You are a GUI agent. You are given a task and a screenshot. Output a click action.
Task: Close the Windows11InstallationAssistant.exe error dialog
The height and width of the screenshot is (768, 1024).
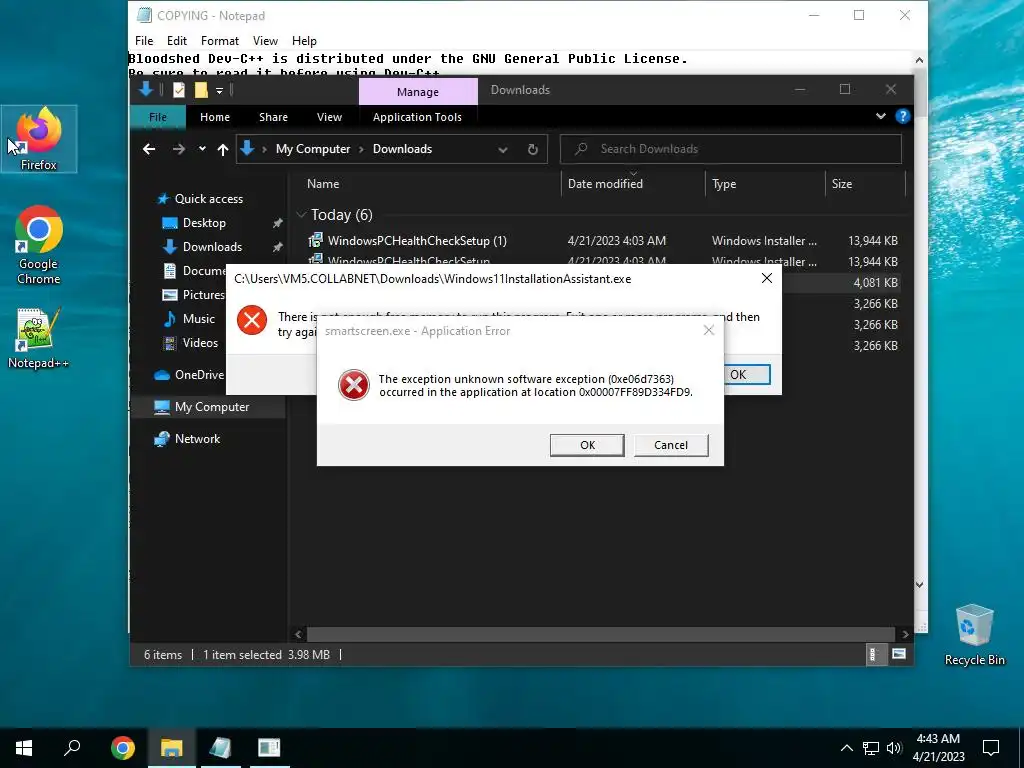coord(767,278)
